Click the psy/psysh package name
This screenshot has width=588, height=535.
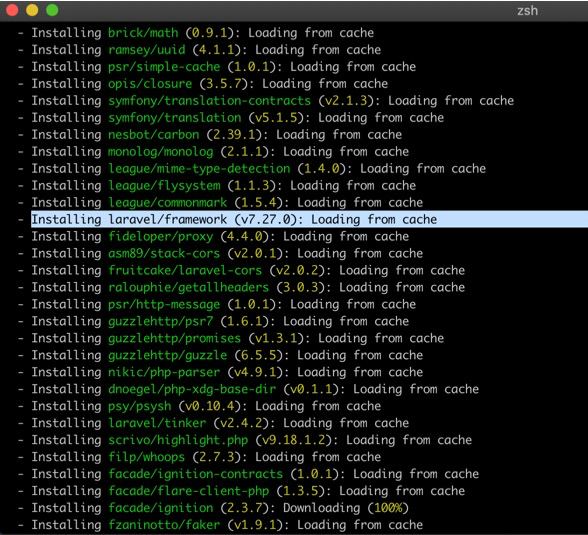[140, 406]
